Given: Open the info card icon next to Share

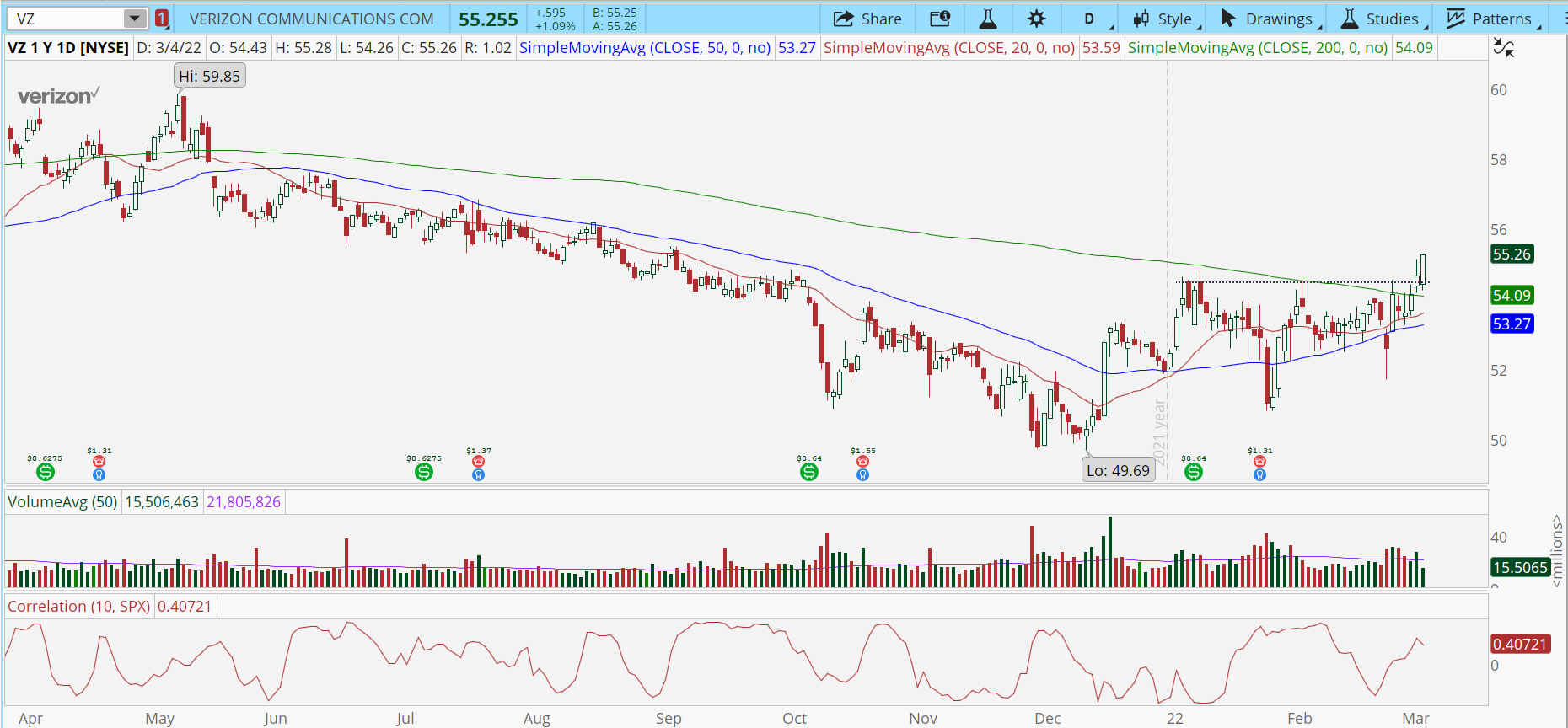Looking at the screenshot, I should click(x=940, y=19).
